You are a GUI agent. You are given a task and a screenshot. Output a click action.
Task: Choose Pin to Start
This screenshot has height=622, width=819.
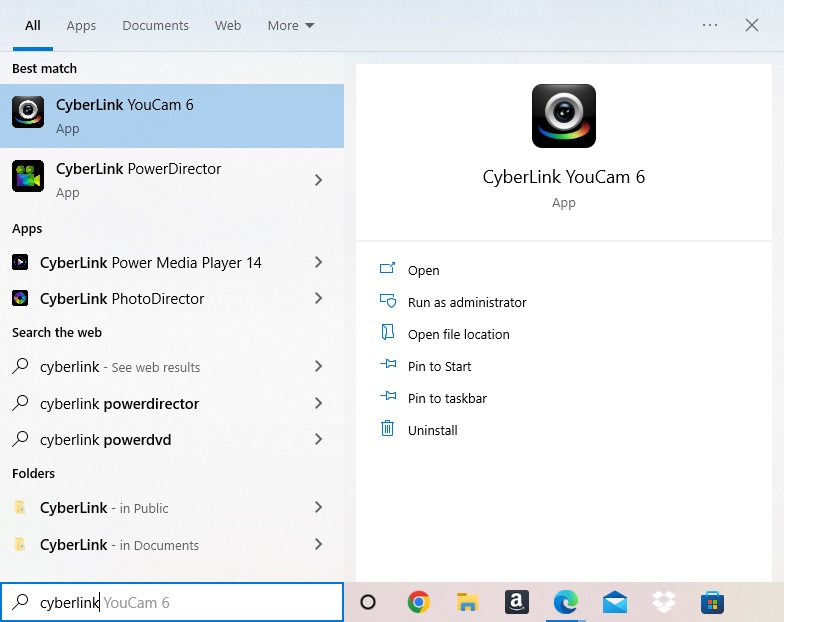[439, 367]
